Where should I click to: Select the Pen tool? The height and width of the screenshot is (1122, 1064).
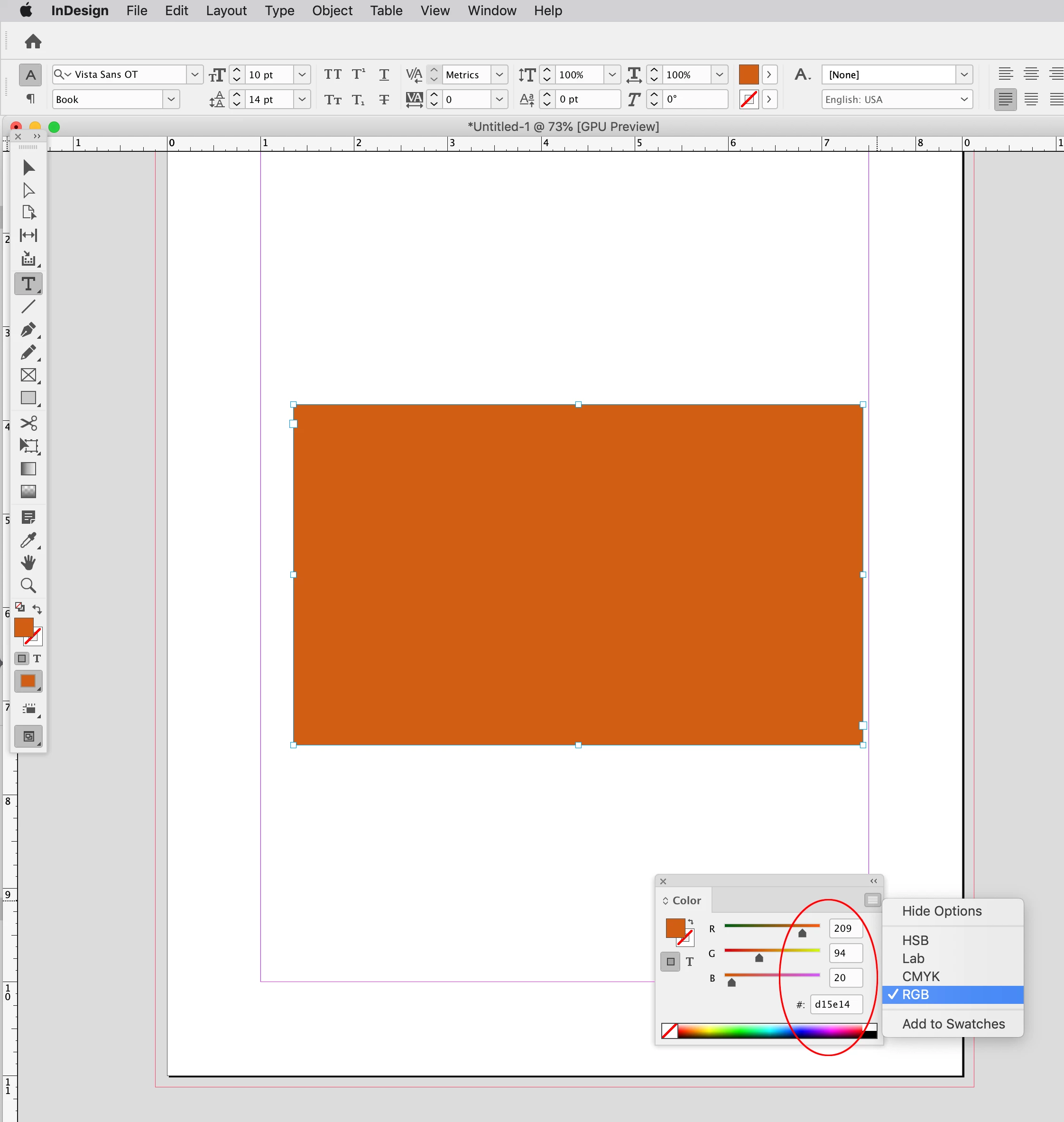[x=28, y=330]
